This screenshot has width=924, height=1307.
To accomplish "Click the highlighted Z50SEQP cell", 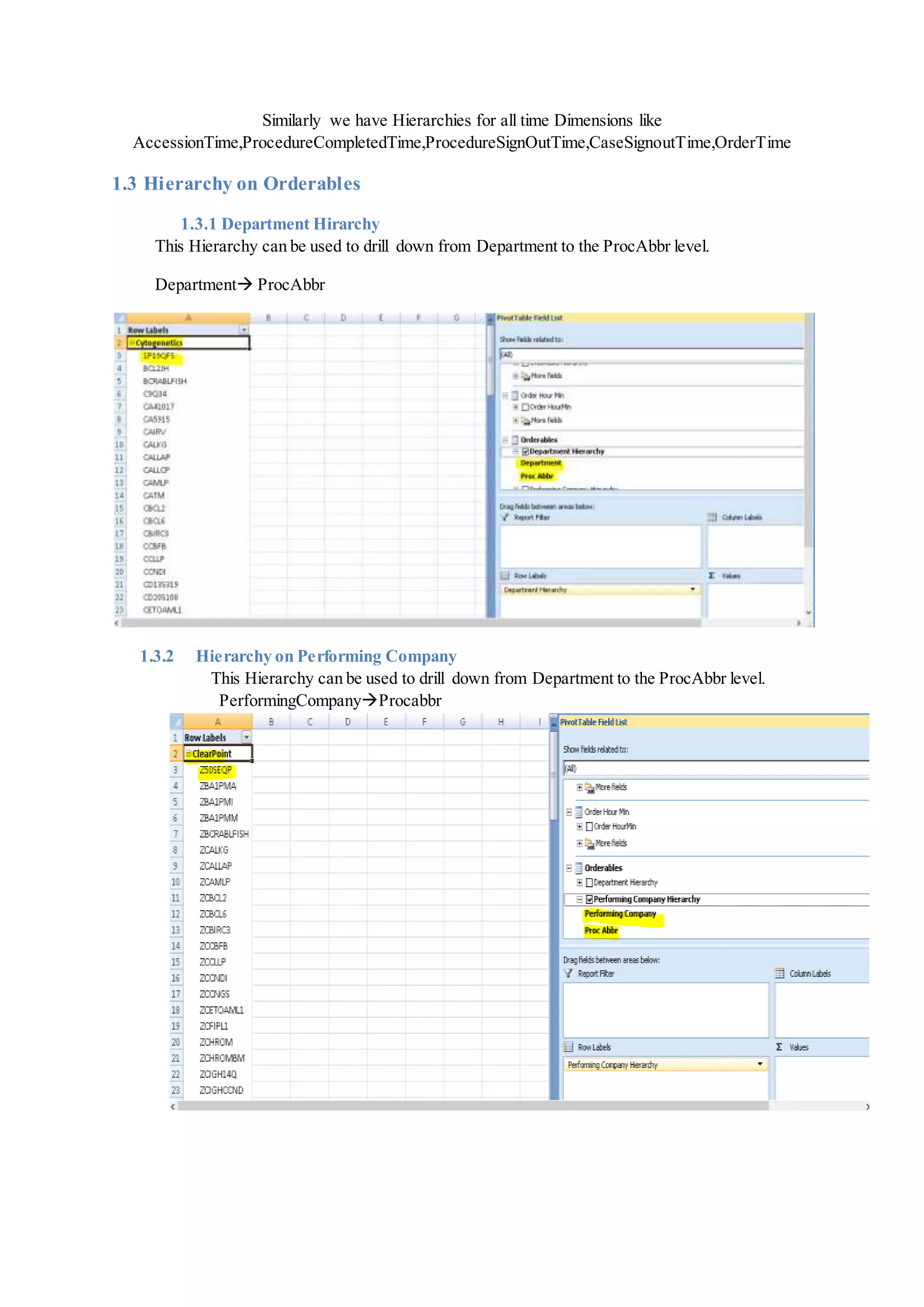I will click(216, 770).
